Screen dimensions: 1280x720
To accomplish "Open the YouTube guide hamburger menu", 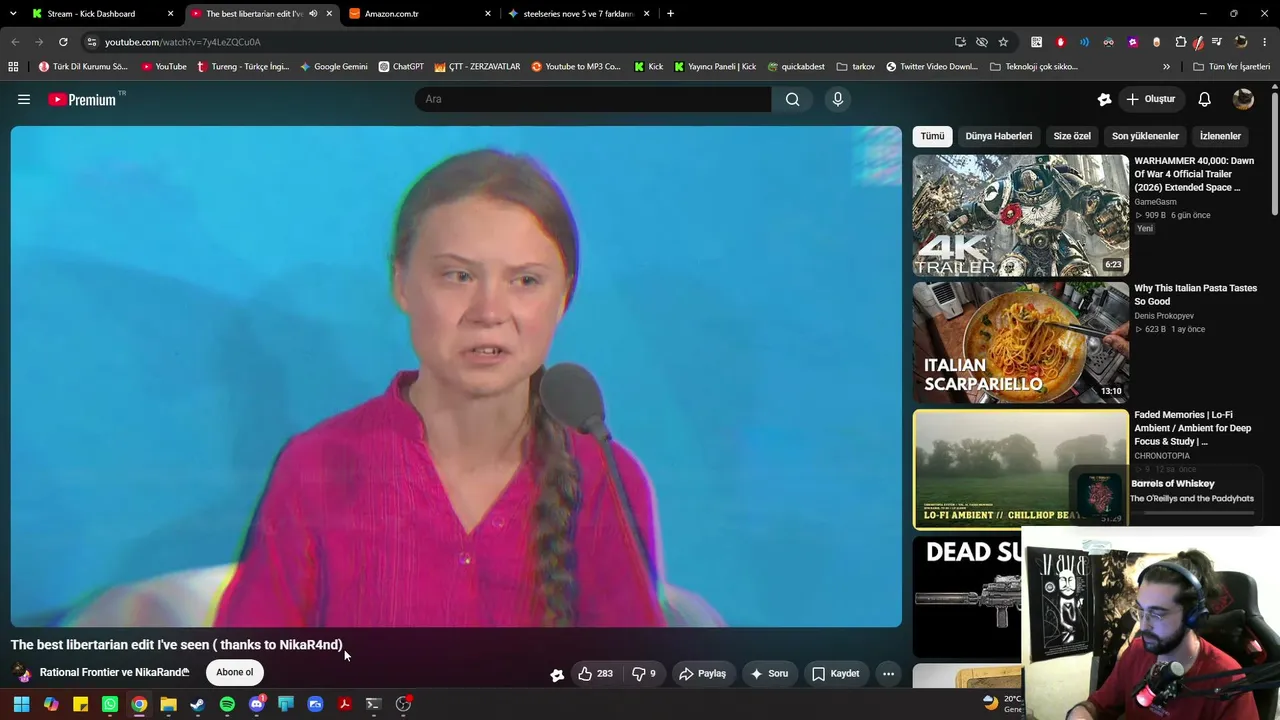I will (x=24, y=99).
